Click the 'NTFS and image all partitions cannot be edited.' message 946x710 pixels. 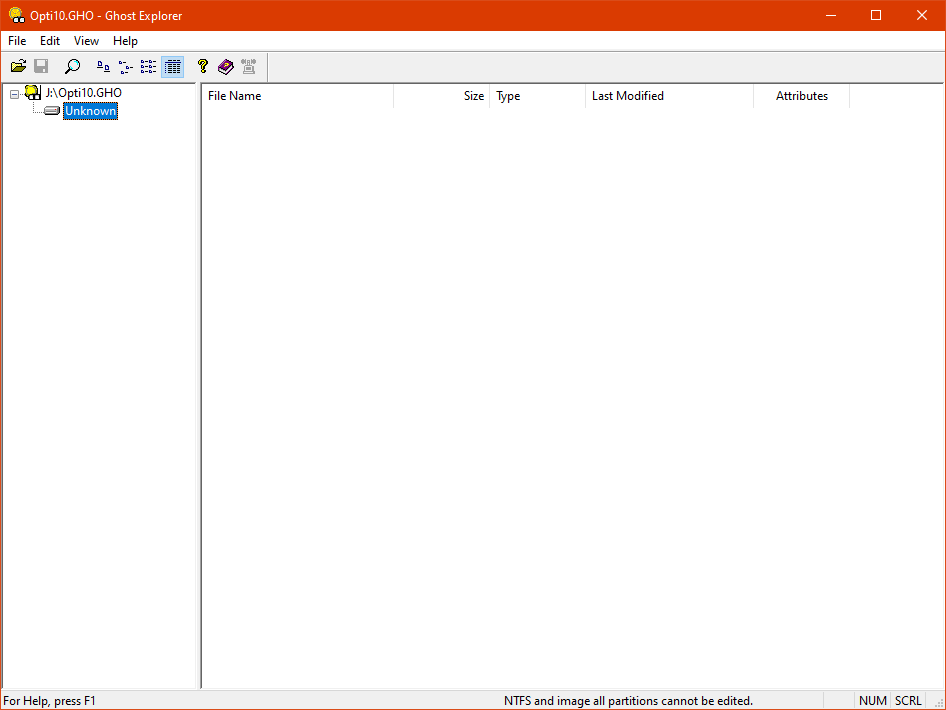[x=629, y=701]
